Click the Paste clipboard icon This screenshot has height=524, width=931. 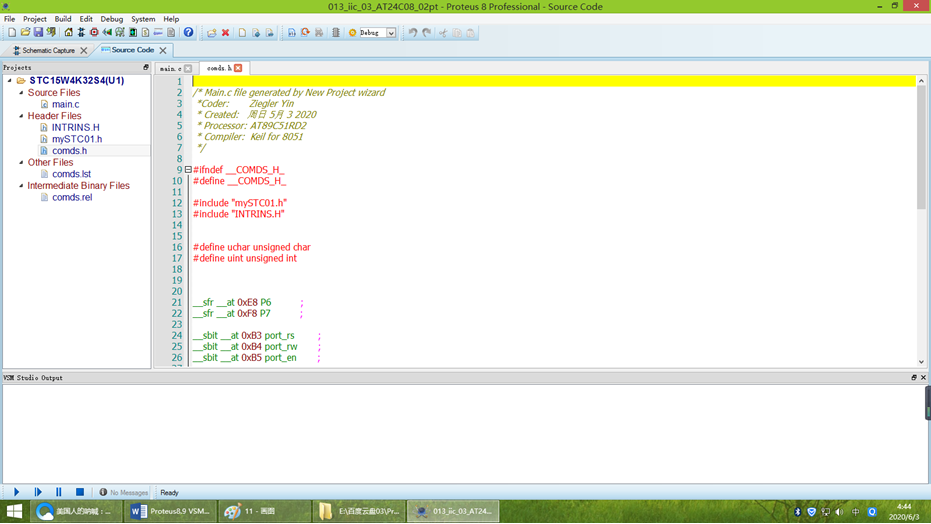470,33
